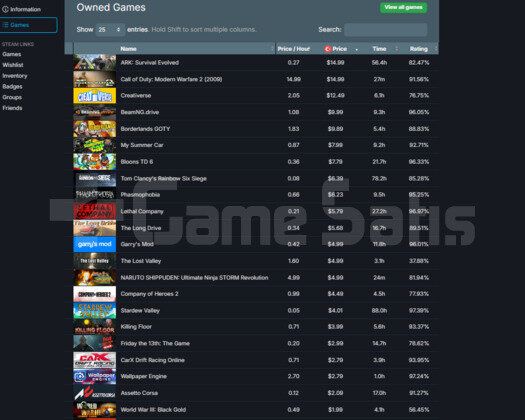
Task: Click the $12.49 price for Creativerse
Action: (335, 96)
